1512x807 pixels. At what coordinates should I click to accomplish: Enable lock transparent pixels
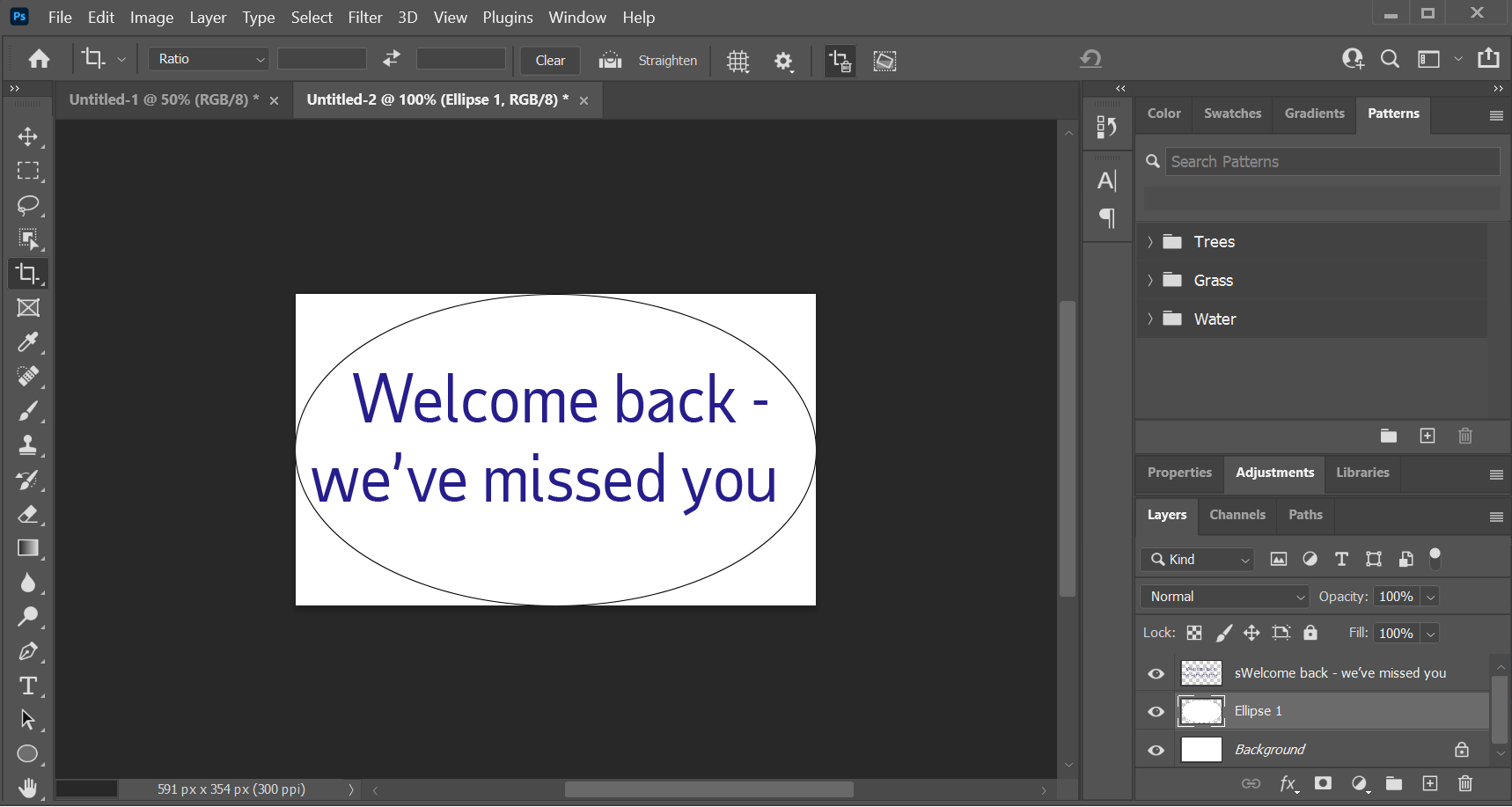point(1194,632)
